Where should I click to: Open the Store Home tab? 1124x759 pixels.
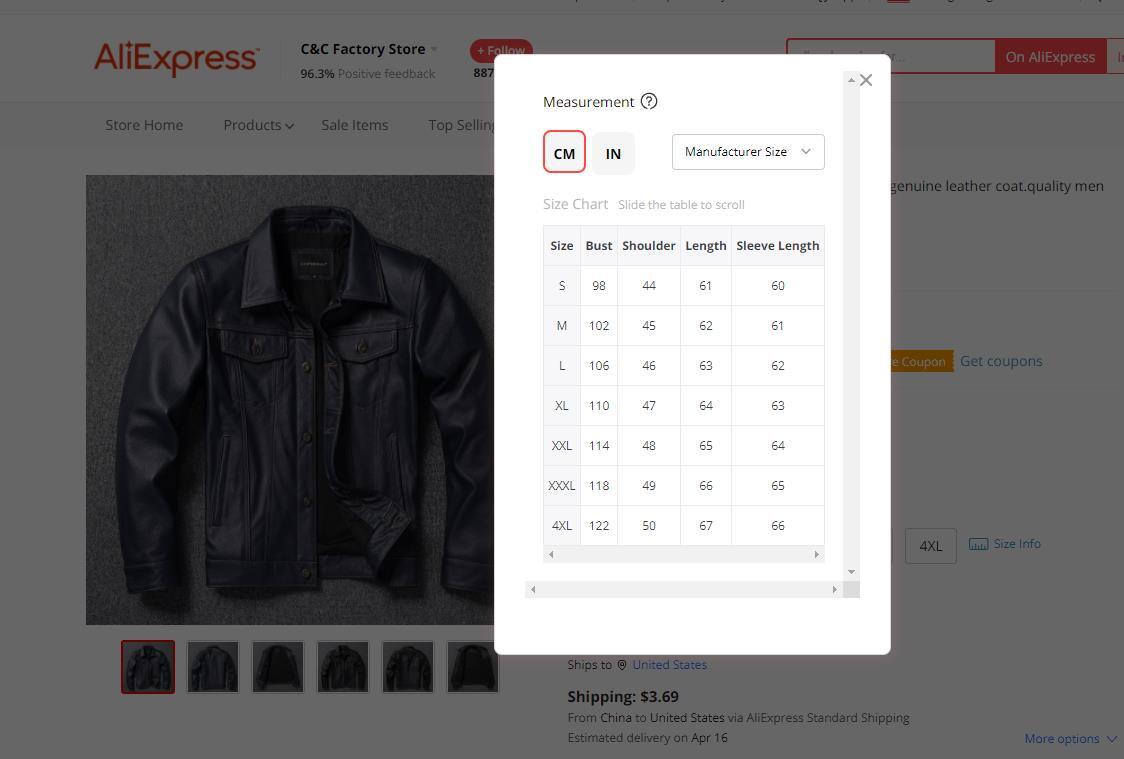[x=144, y=125]
